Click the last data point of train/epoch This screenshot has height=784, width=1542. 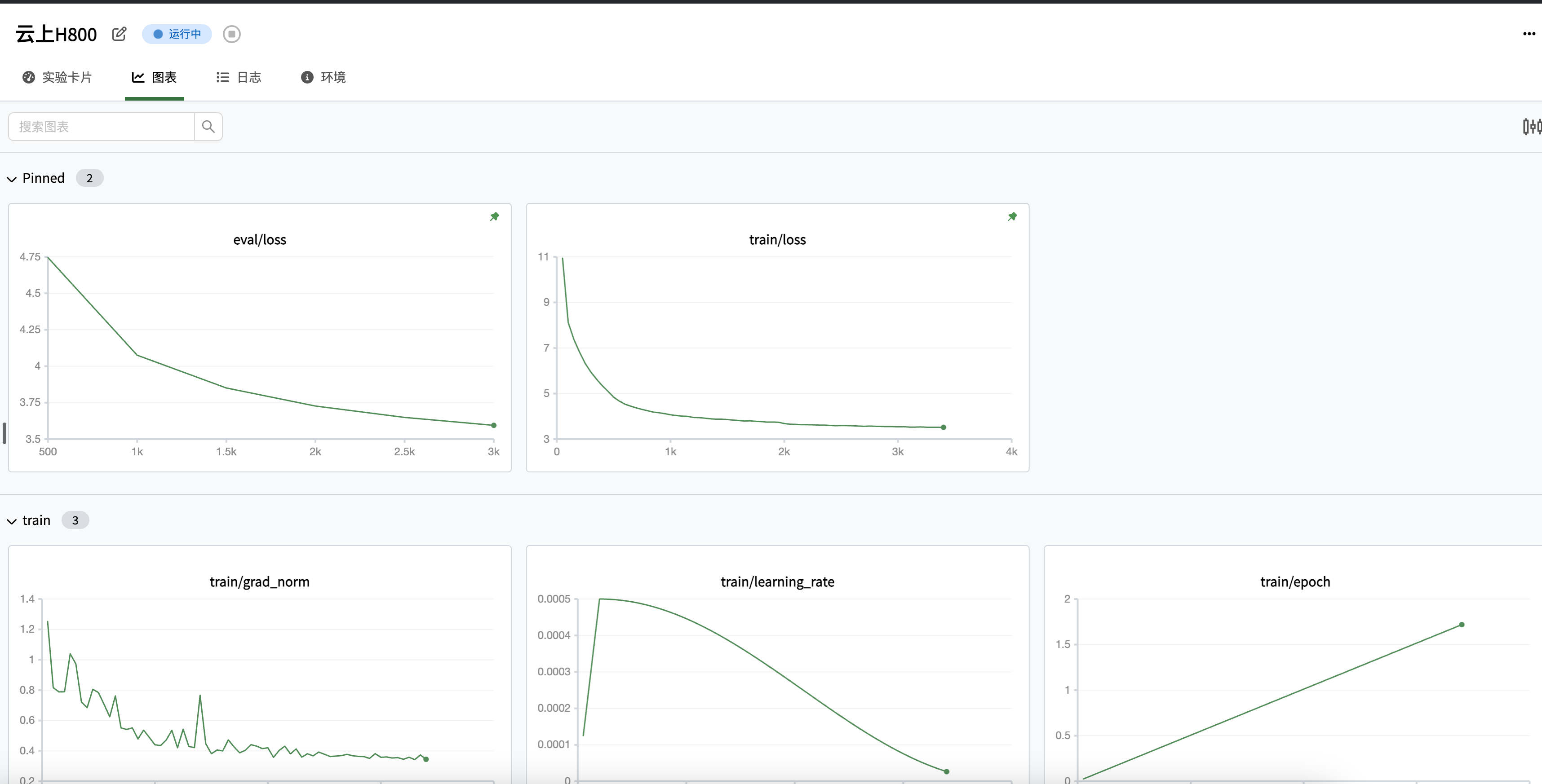pos(1462,624)
